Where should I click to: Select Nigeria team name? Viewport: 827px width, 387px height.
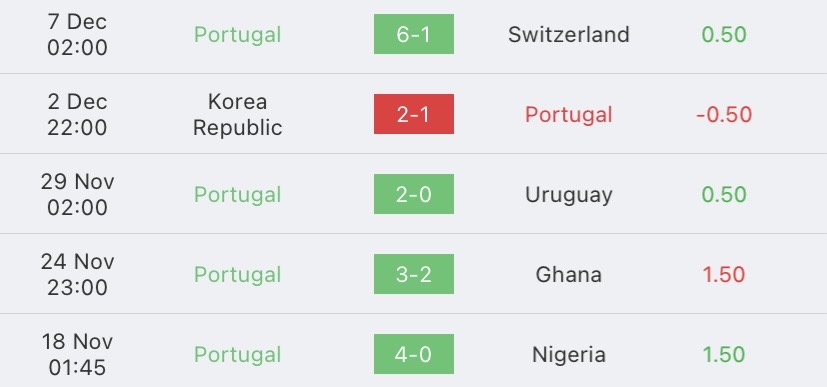pos(569,354)
